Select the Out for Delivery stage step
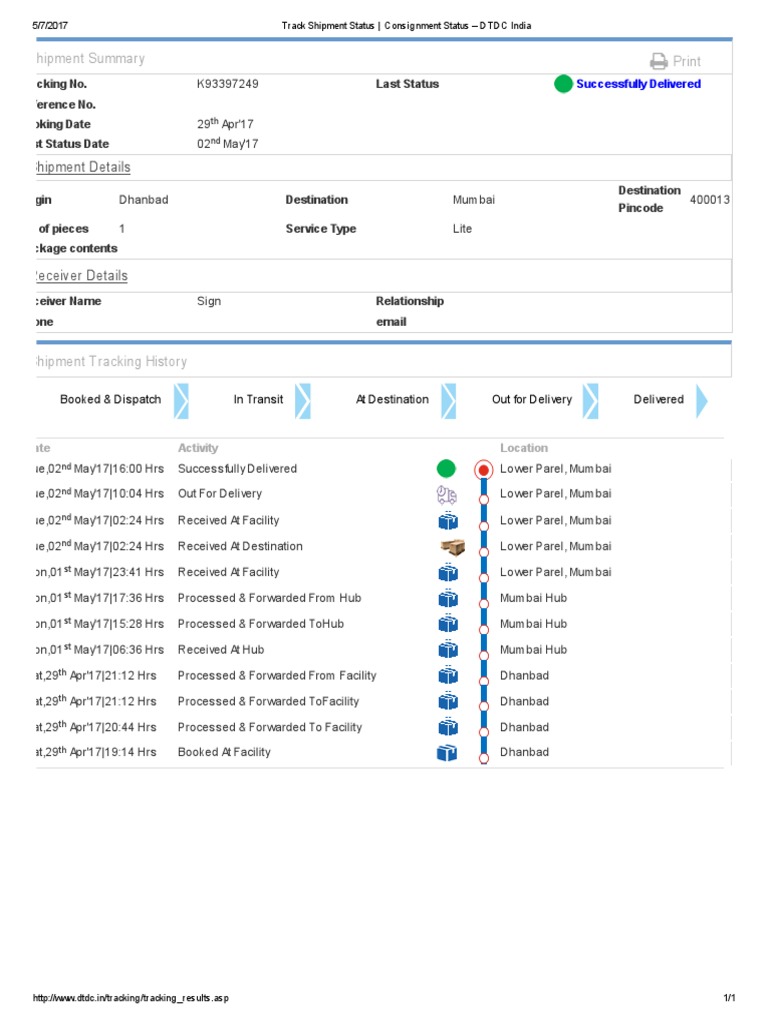Image resolution: width=768 pixels, height=1024 pixels. pyautogui.click(x=532, y=400)
